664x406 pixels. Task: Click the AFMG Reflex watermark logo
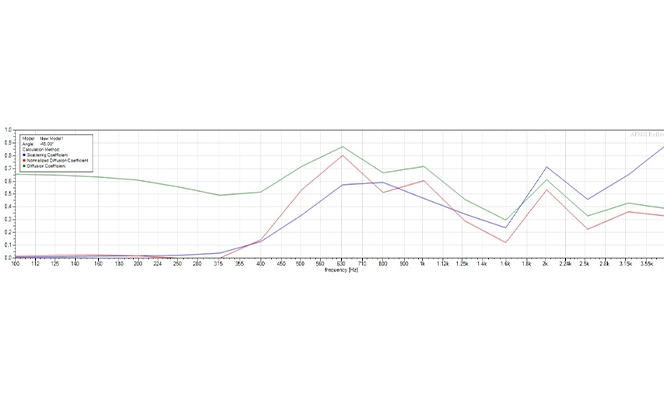pyautogui.click(x=645, y=133)
